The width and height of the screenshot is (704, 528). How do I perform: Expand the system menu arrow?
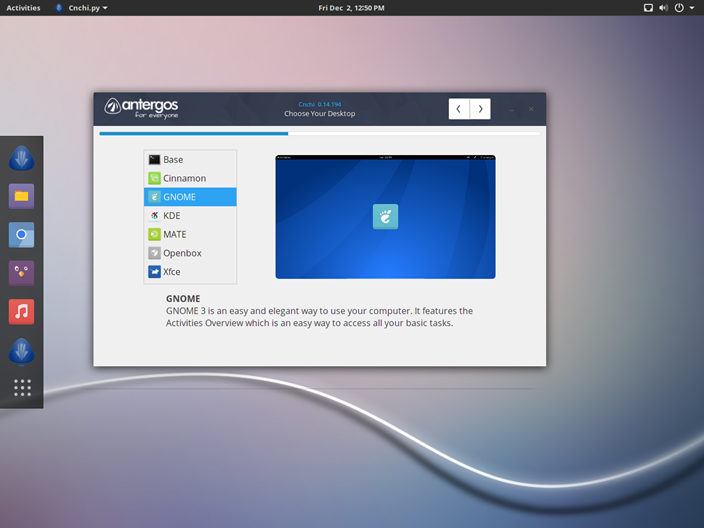pyautogui.click(x=692, y=8)
